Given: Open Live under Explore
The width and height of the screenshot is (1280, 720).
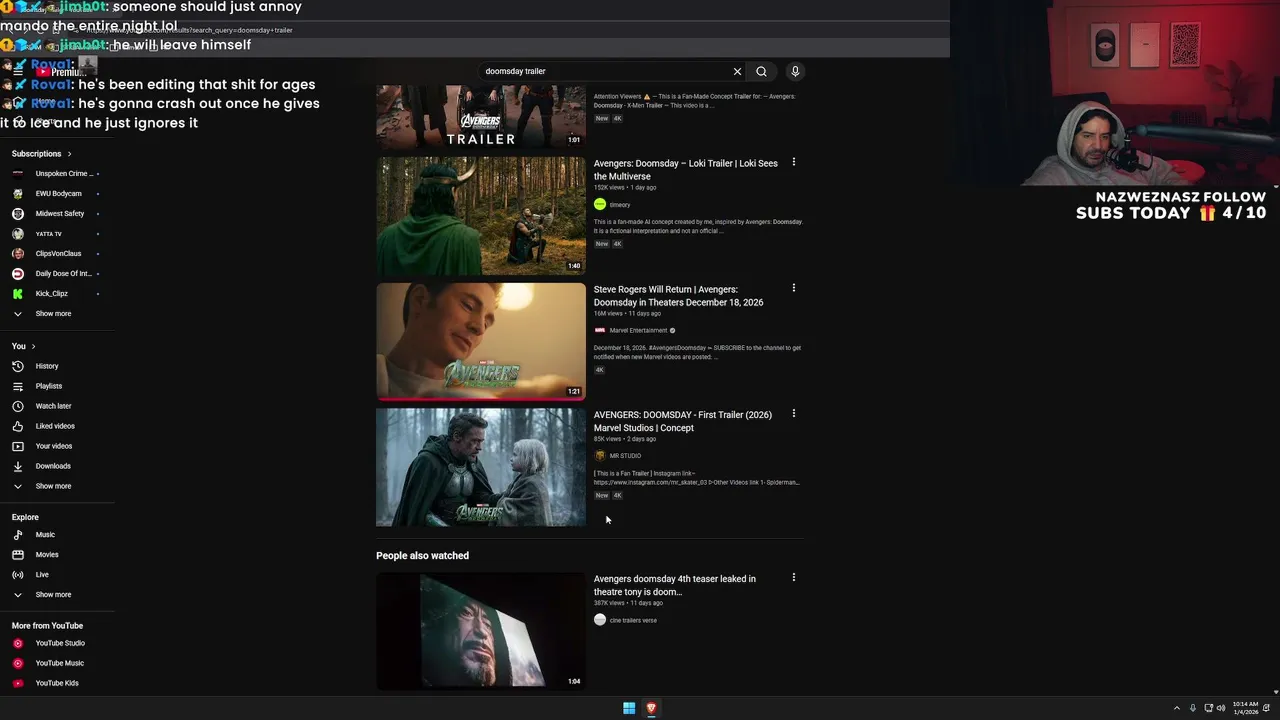Looking at the screenshot, I should pos(42,575).
